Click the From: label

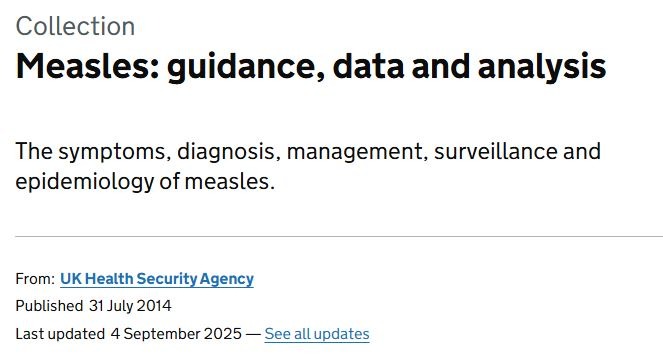tap(35, 279)
